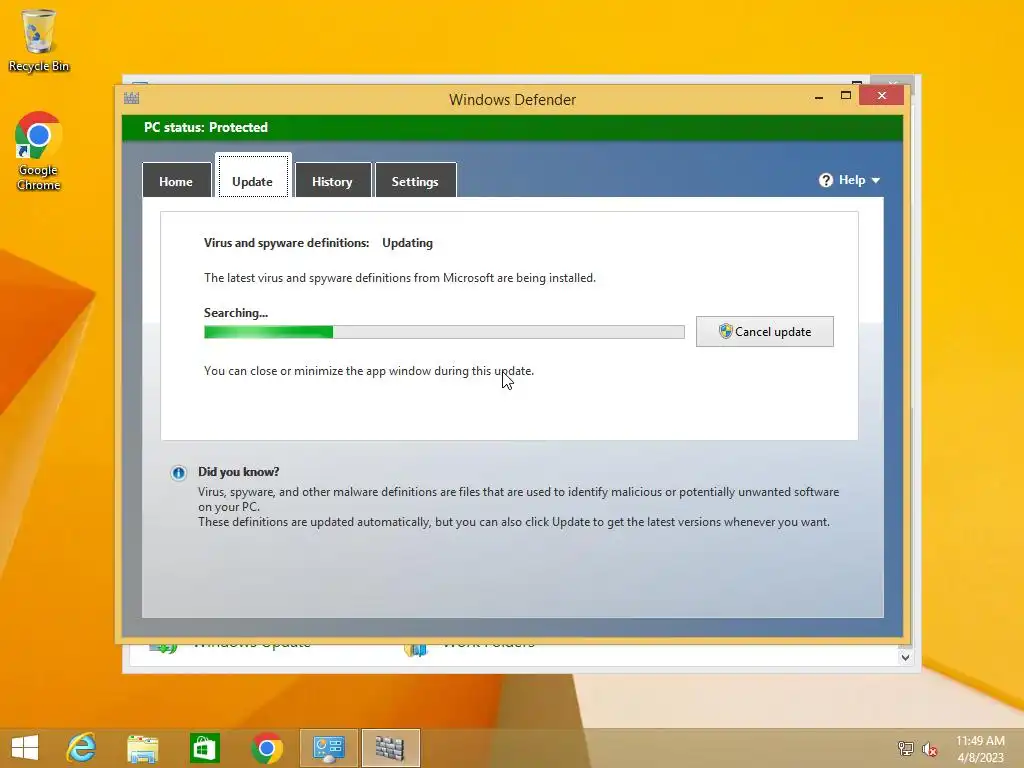Close the Windows Defender window

click(x=882, y=95)
